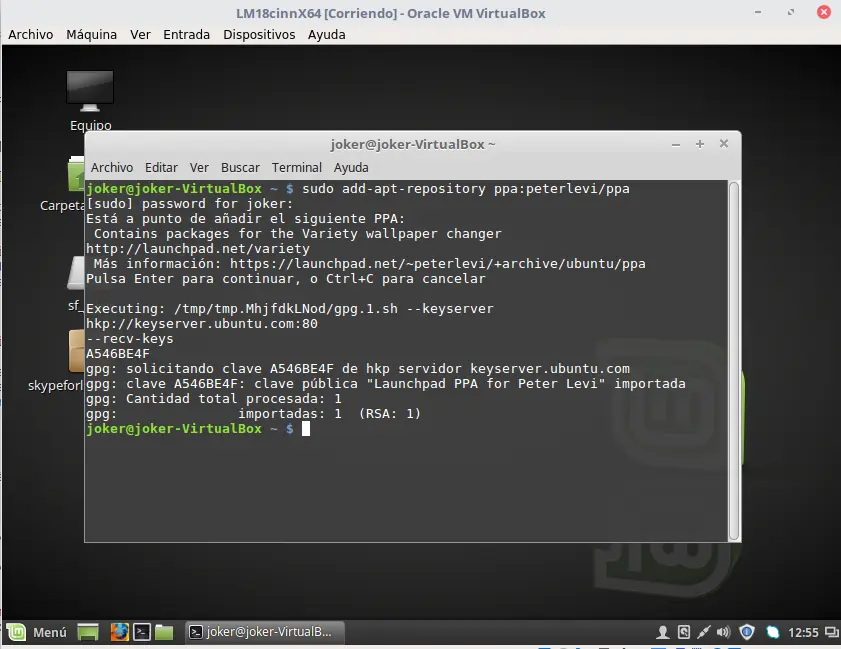Open the sf_ shared drive desktop icon
The width and height of the screenshot is (841, 649).
[x=76, y=272]
